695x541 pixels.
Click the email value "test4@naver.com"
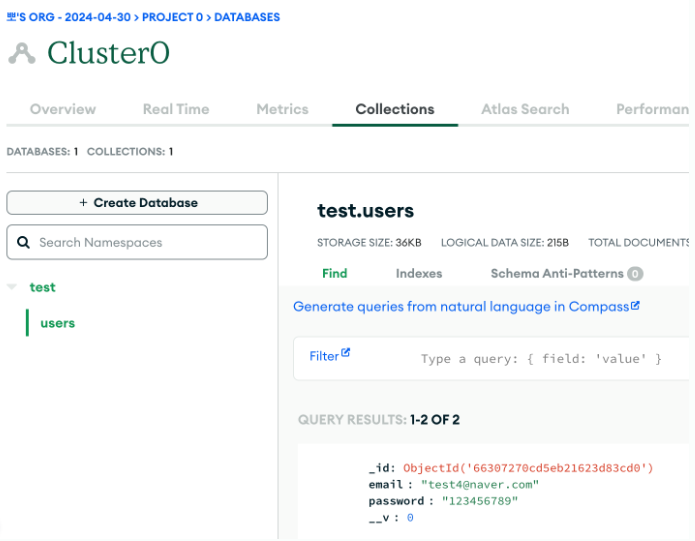pos(480,485)
